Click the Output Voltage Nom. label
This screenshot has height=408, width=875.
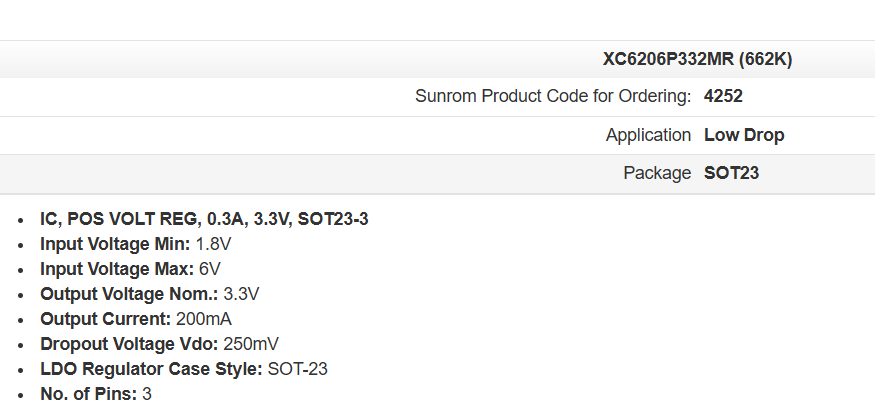pyautogui.click(x=128, y=294)
